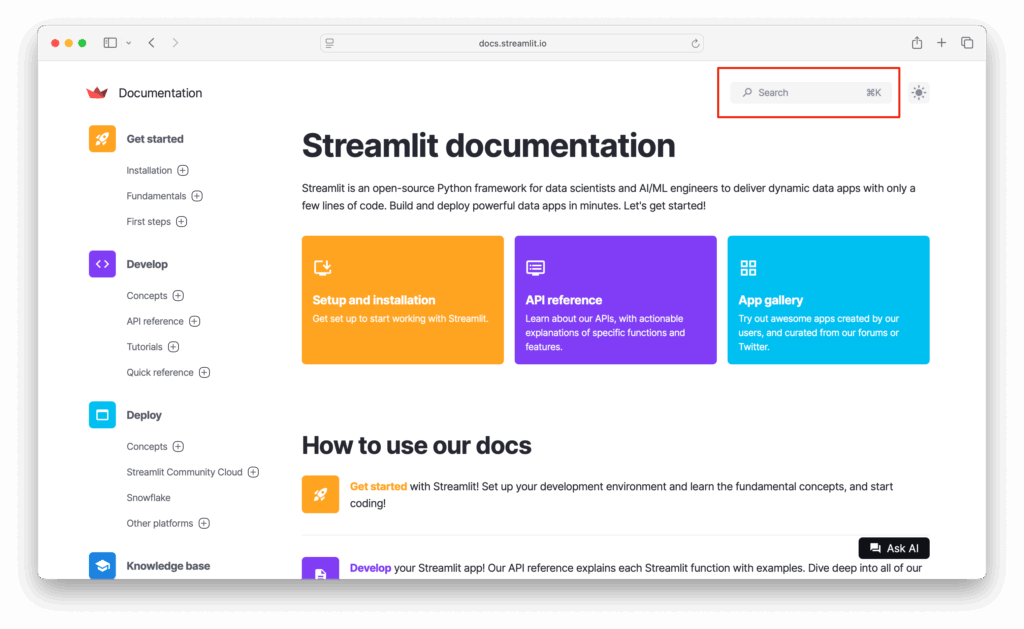Reload the page from the address bar

(x=695, y=43)
